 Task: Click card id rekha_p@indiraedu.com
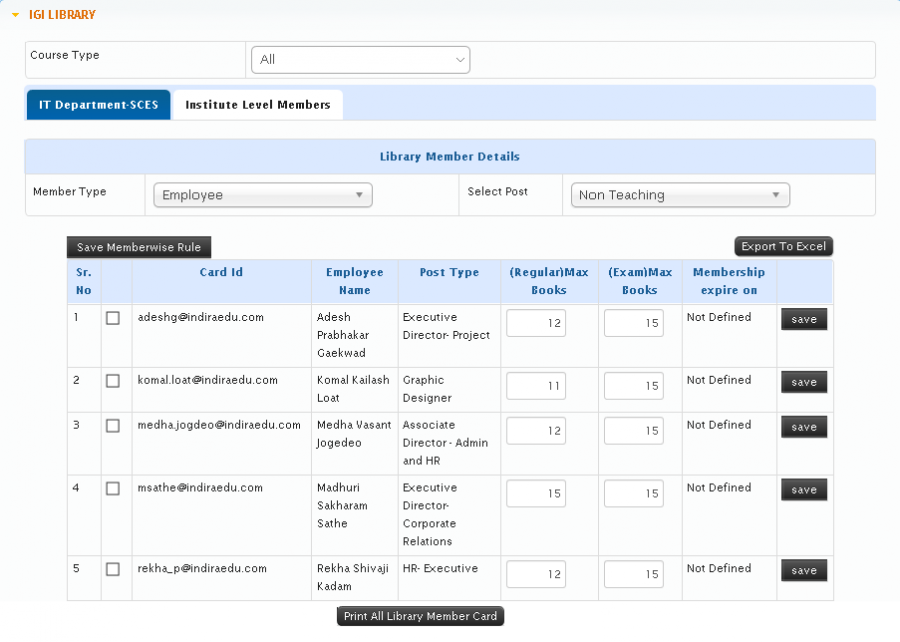pyautogui.click(x=202, y=569)
